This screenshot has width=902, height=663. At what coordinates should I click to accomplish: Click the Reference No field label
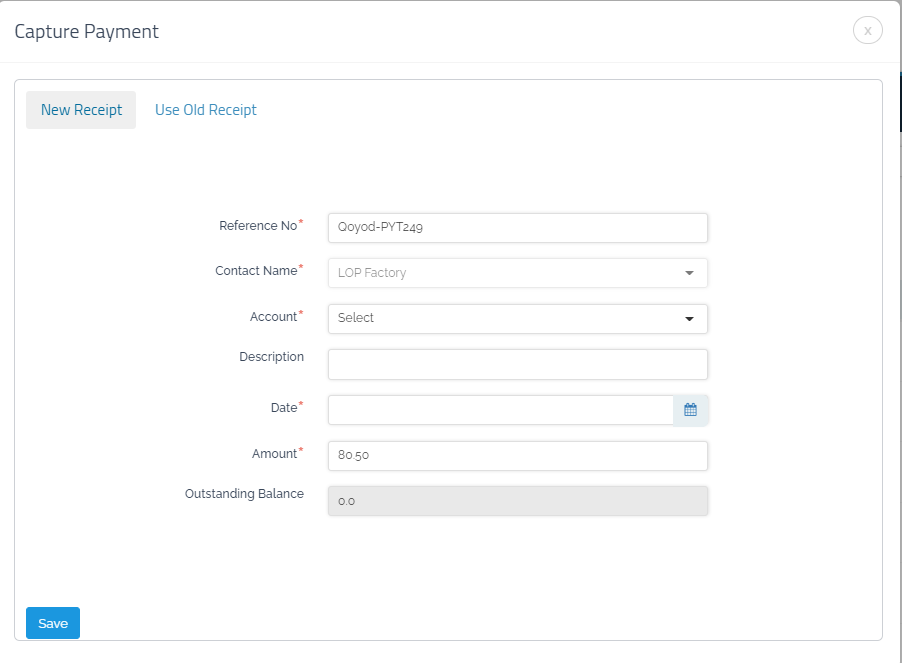pos(258,226)
